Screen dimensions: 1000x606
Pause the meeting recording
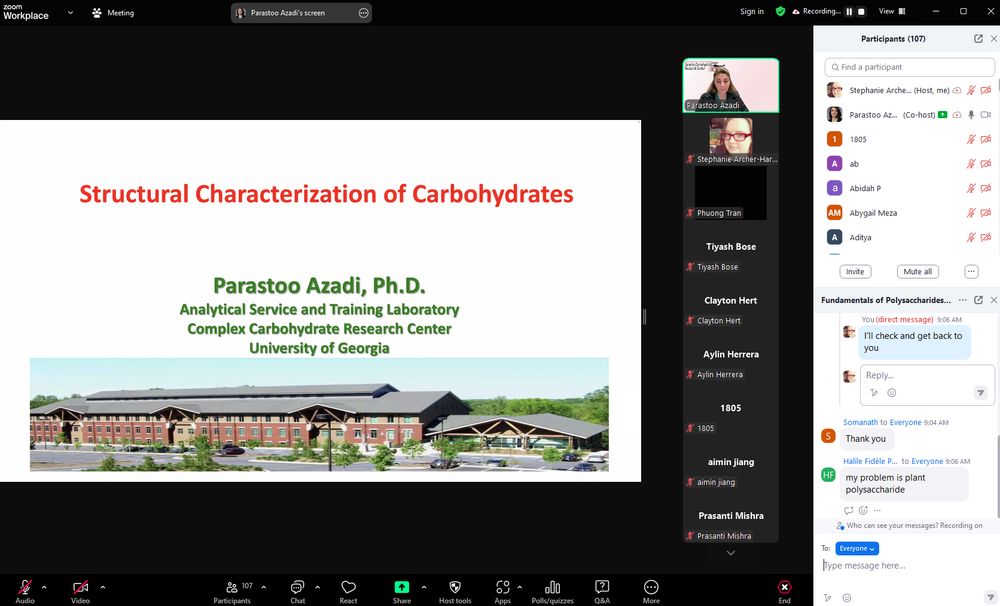(x=849, y=12)
